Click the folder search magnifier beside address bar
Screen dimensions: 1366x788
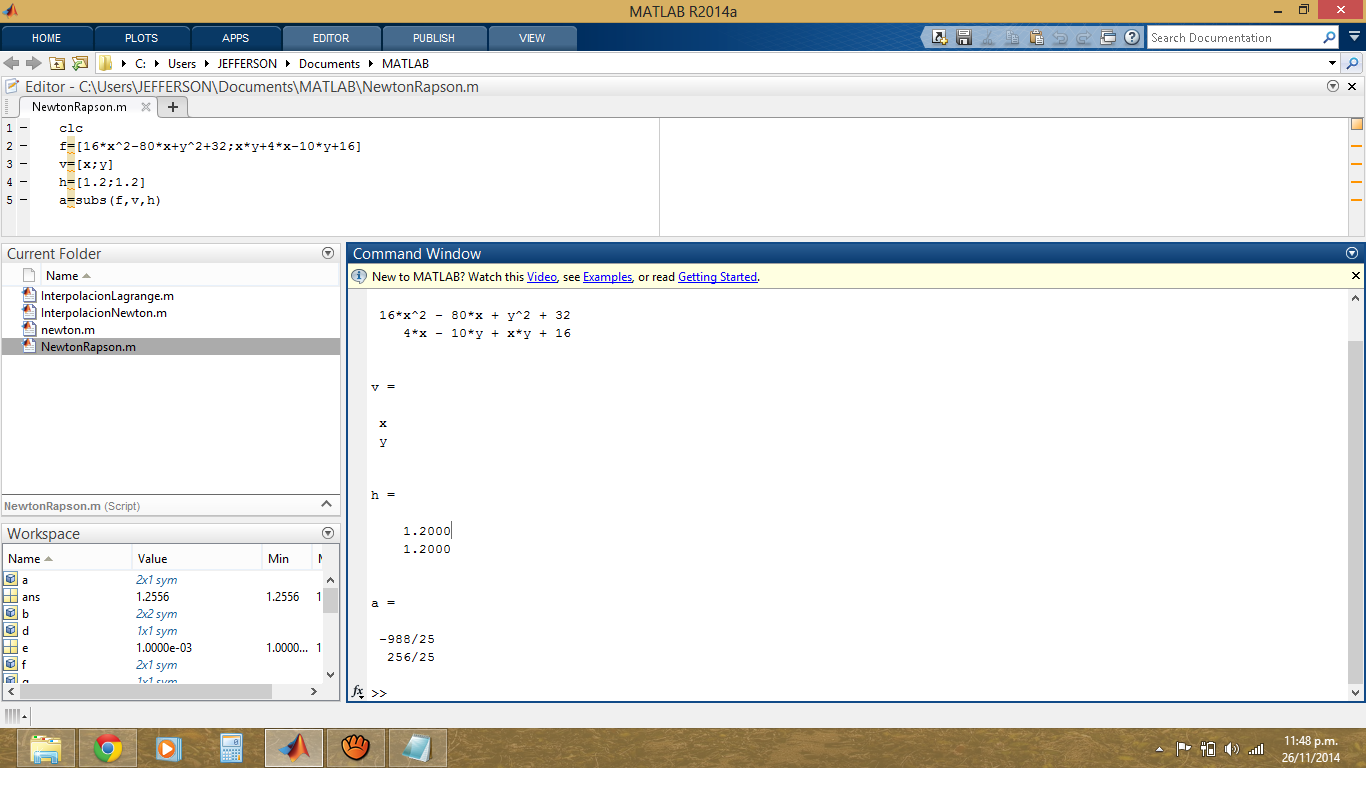(1353, 63)
